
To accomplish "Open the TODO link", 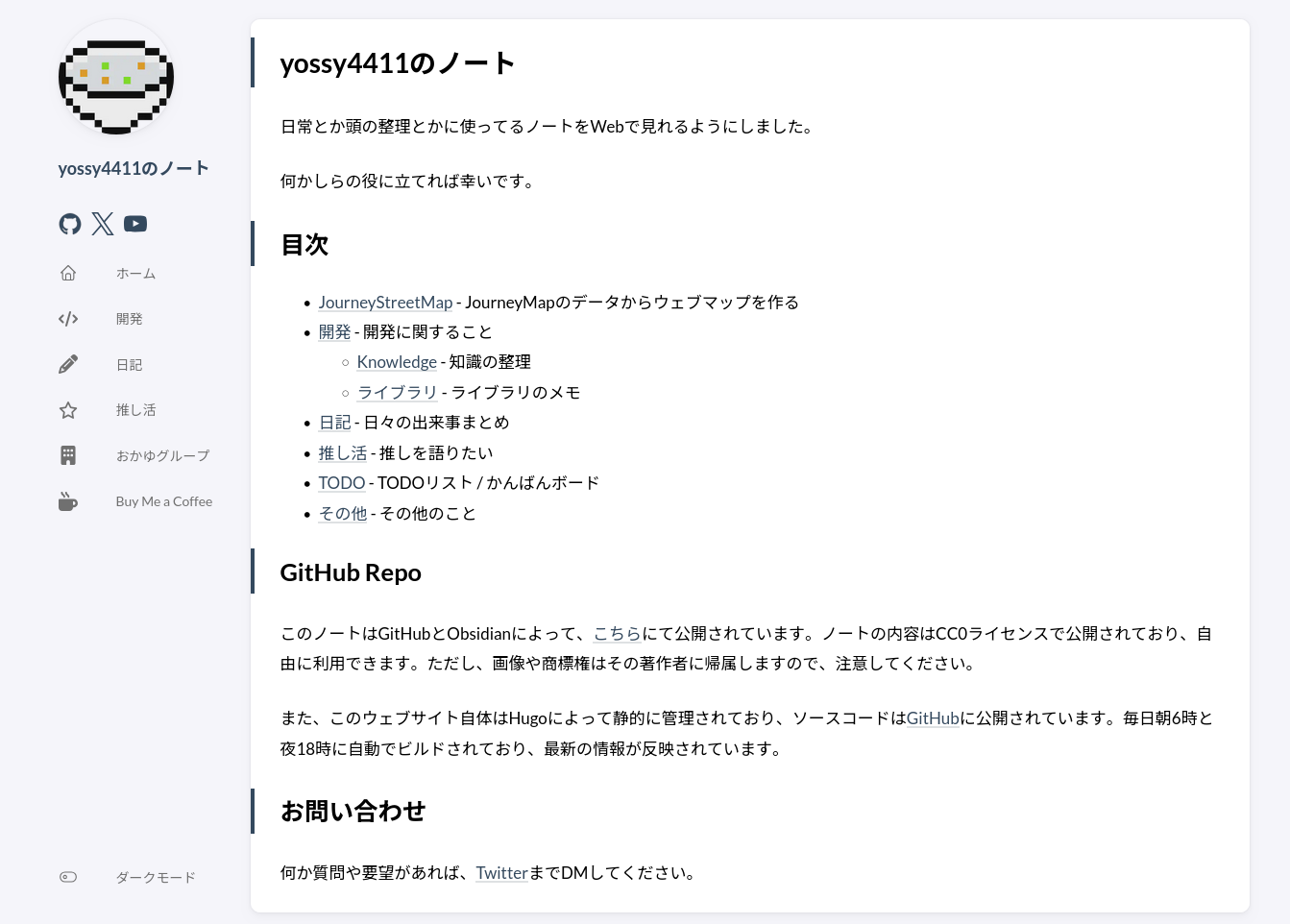I will point(341,483).
